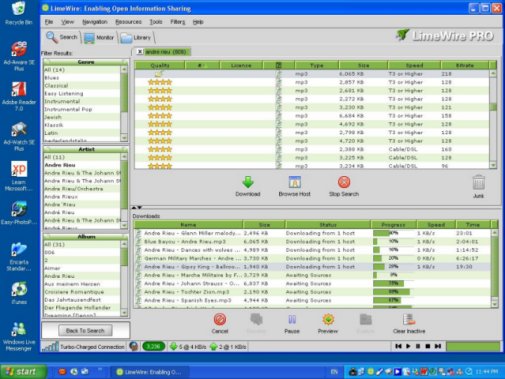
Task: Toggle the downloads pane divider arrows
Action: (137, 208)
